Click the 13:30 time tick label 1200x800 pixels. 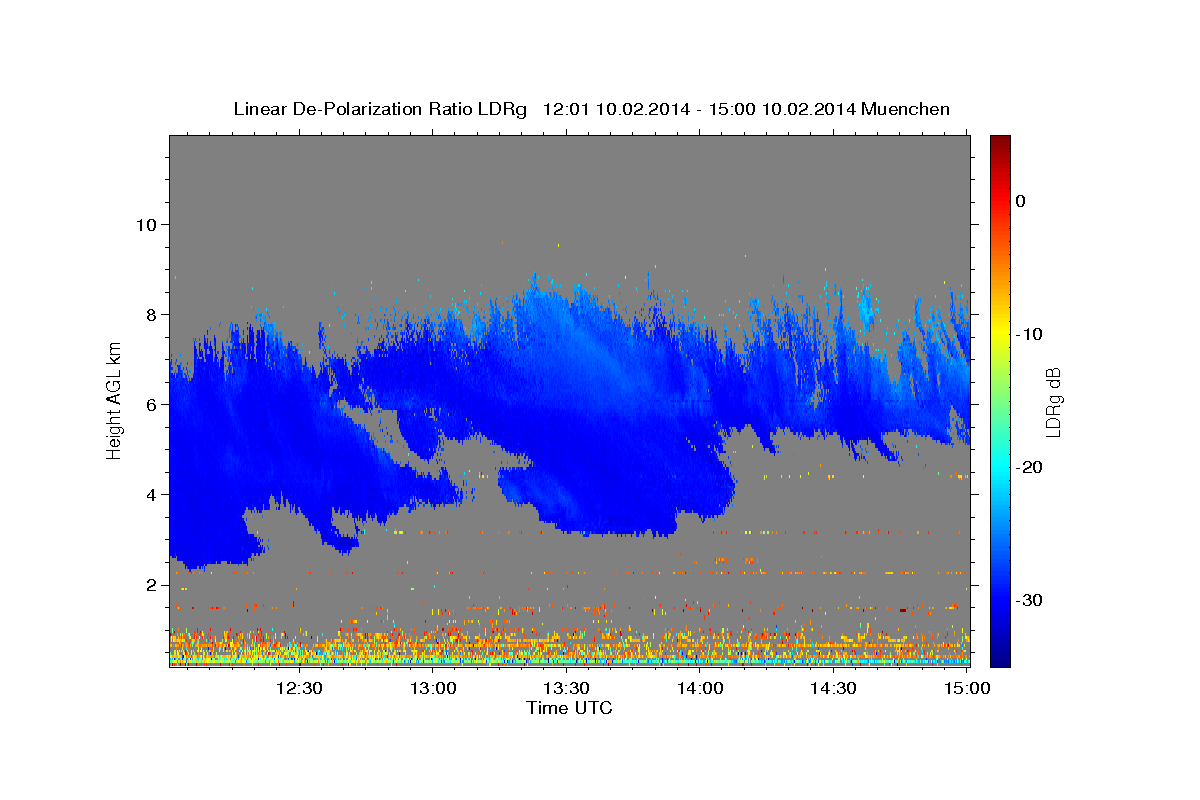pyautogui.click(x=566, y=688)
